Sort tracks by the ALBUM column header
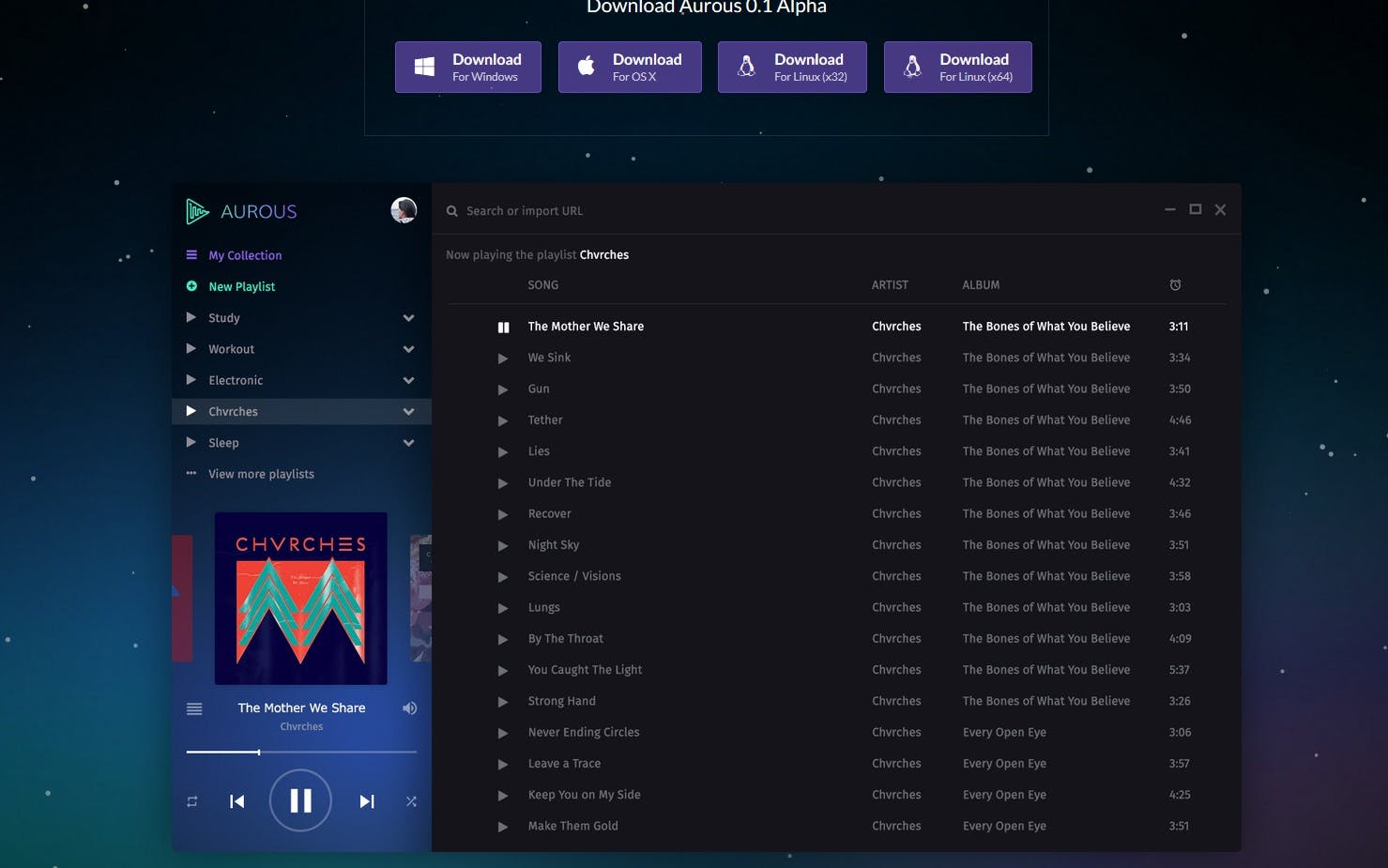Screen dimensions: 1388x868 click(981, 285)
